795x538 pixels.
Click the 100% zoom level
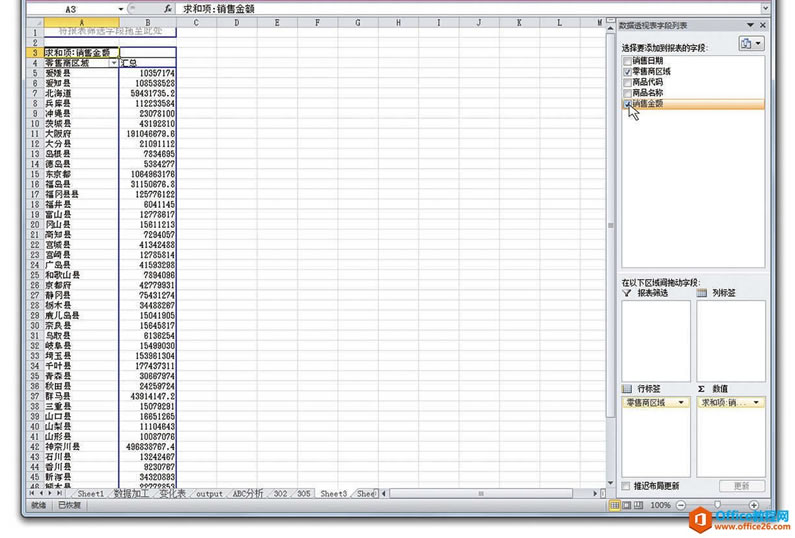(660, 505)
